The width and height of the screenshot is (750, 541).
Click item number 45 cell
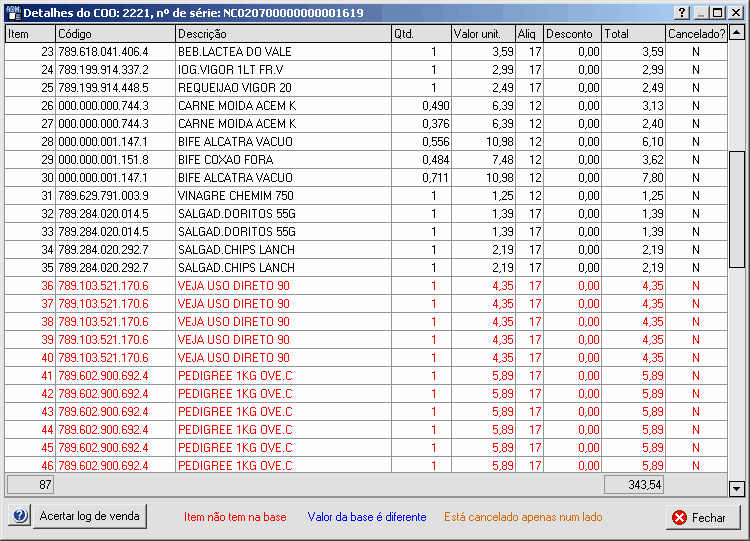(30, 448)
